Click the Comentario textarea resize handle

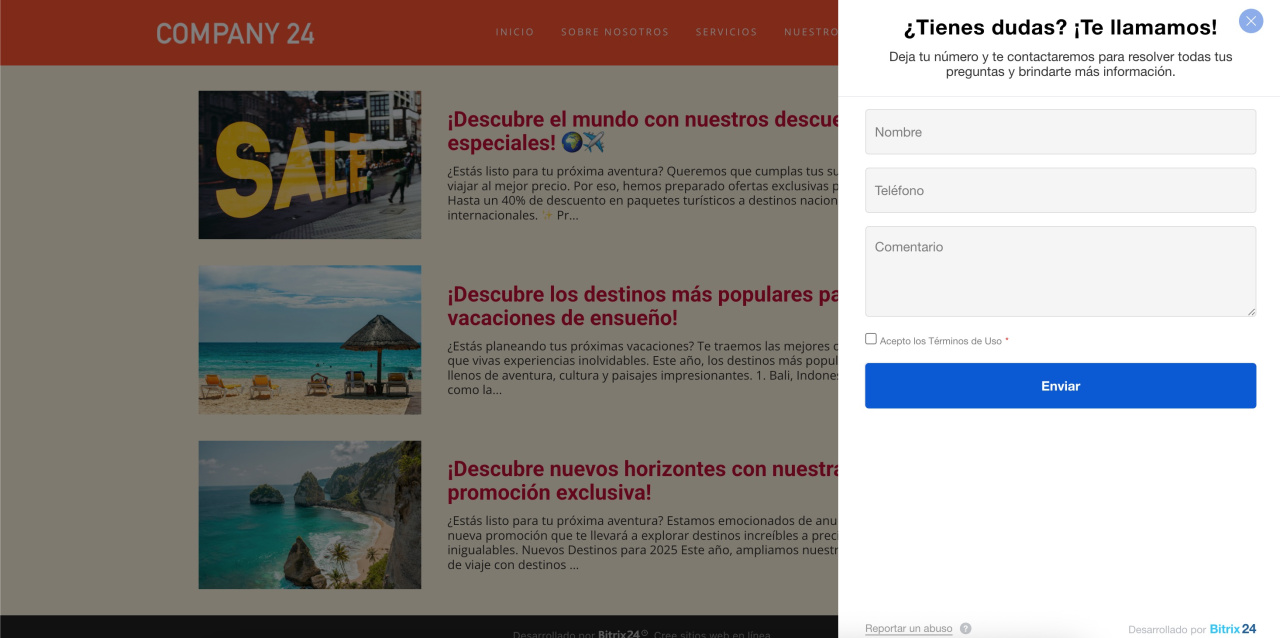click(x=1250, y=311)
